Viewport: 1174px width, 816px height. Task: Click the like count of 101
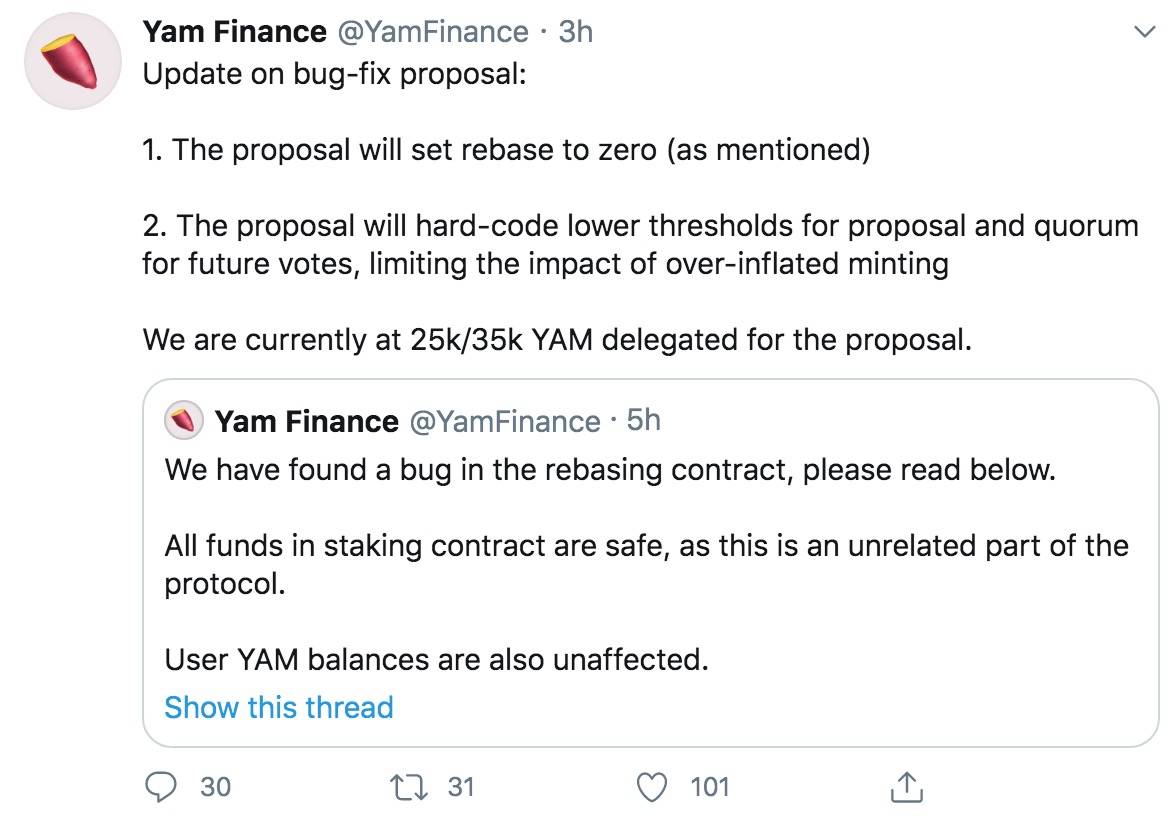710,787
